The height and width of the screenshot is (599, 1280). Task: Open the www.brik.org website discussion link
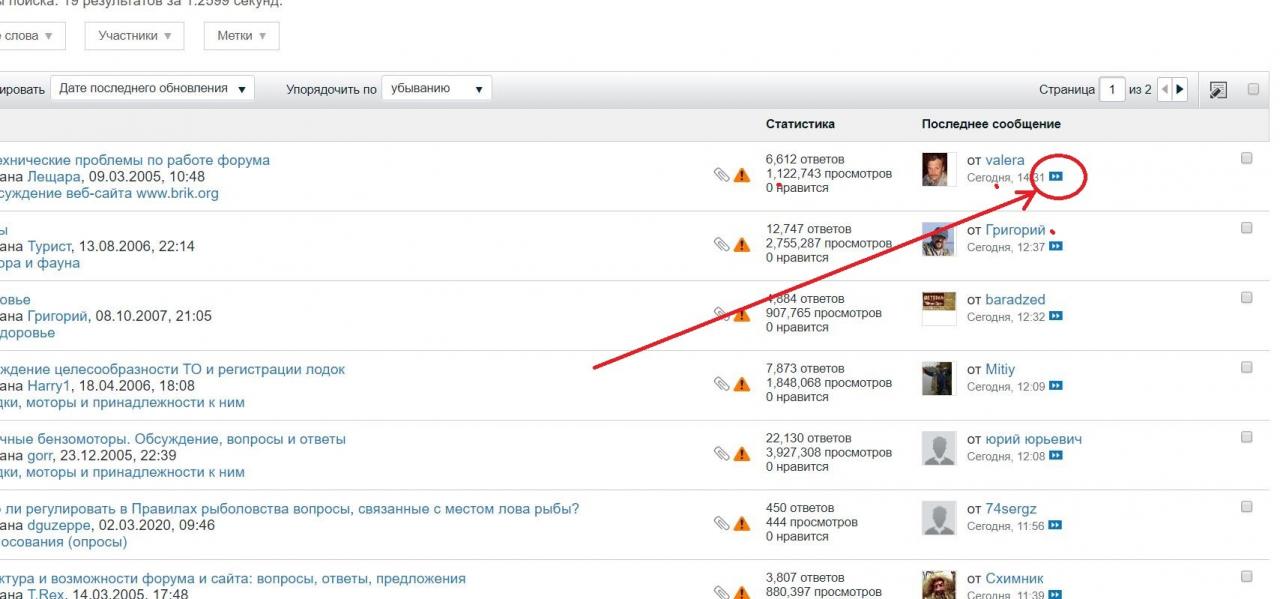pos(110,193)
